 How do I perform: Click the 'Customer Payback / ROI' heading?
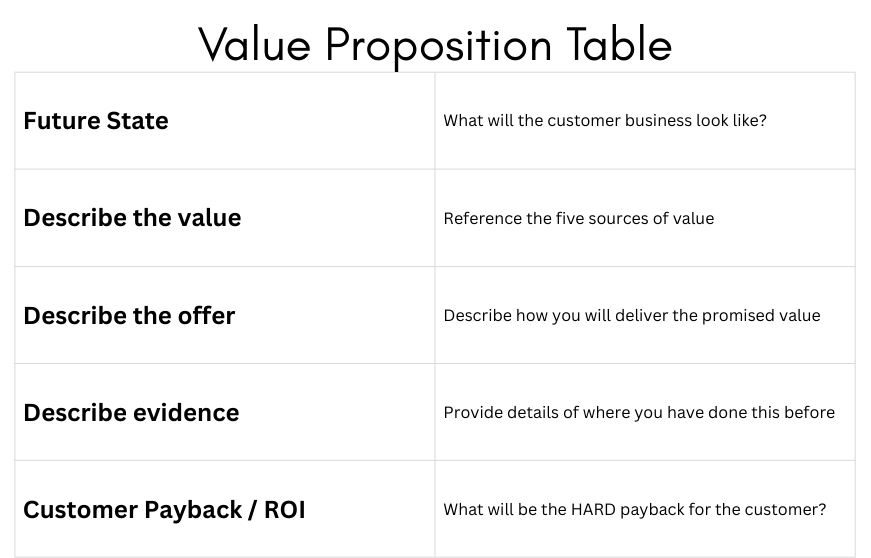[x=164, y=509]
